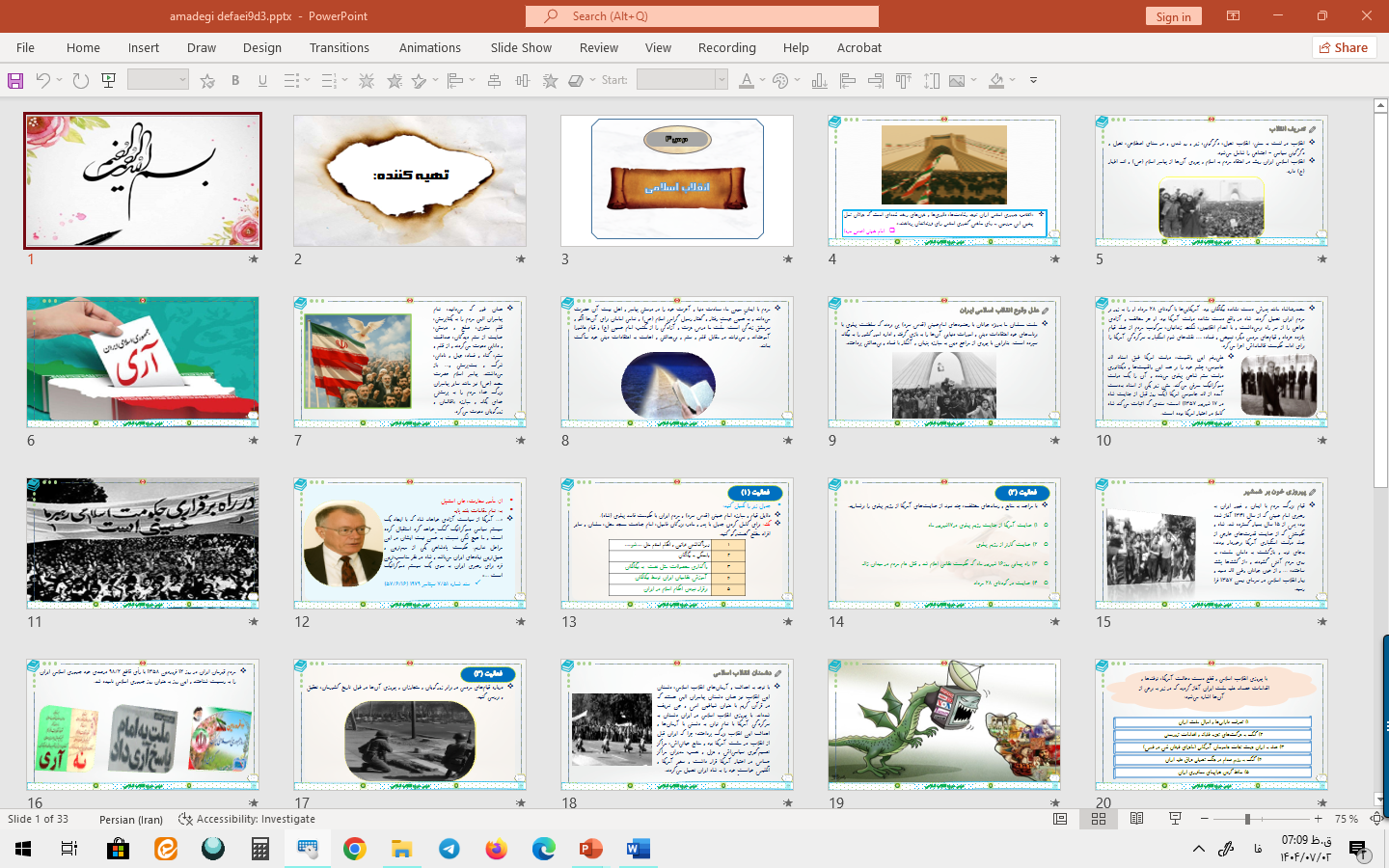Click the Save icon in Quick Access Toolbar
This screenshot has width=1389, height=868.
coord(15,81)
